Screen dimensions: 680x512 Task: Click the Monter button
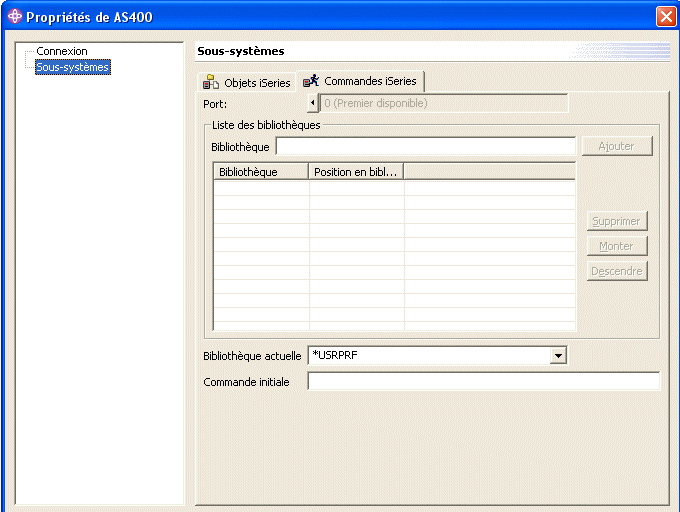(x=617, y=246)
